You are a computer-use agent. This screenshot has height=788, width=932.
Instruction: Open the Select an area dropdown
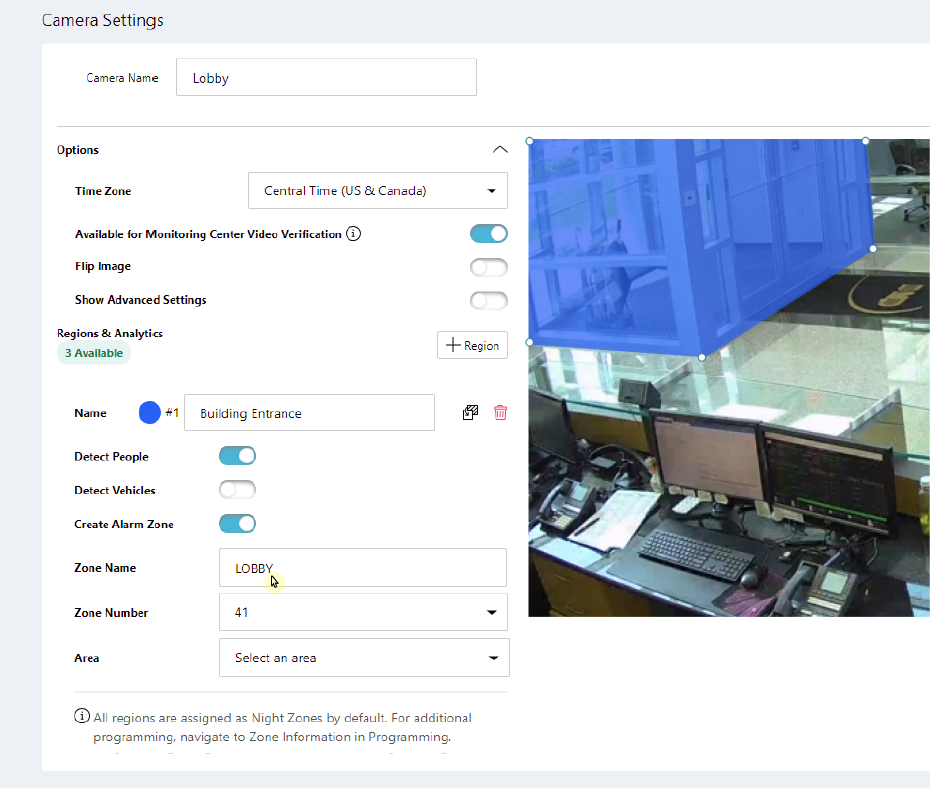[x=364, y=658]
